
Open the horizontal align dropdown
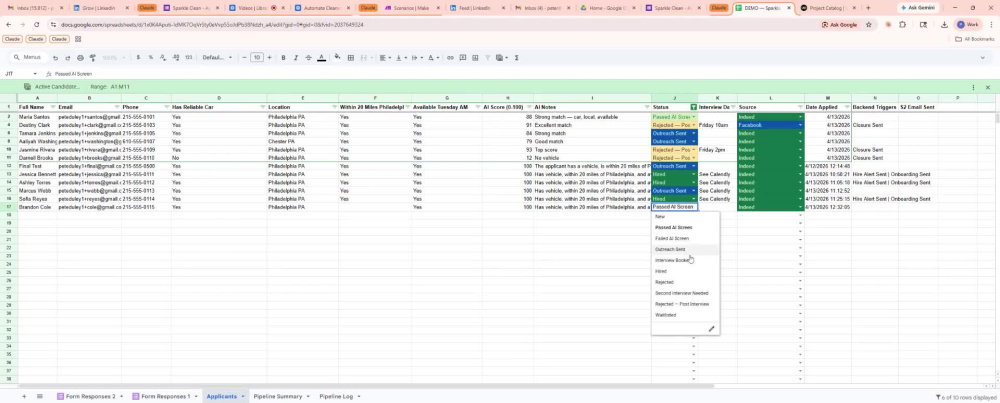(x=385, y=57)
